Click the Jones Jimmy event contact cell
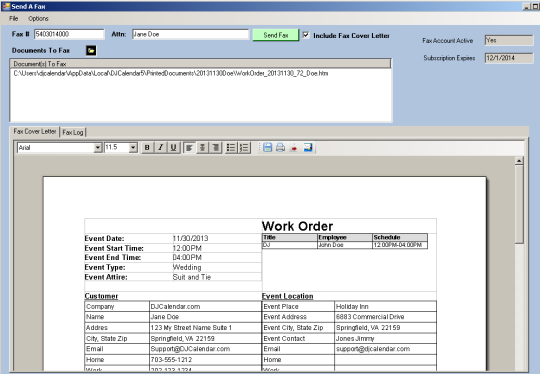The height and width of the screenshot is (374, 540). pyautogui.click(x=385, y=339)
